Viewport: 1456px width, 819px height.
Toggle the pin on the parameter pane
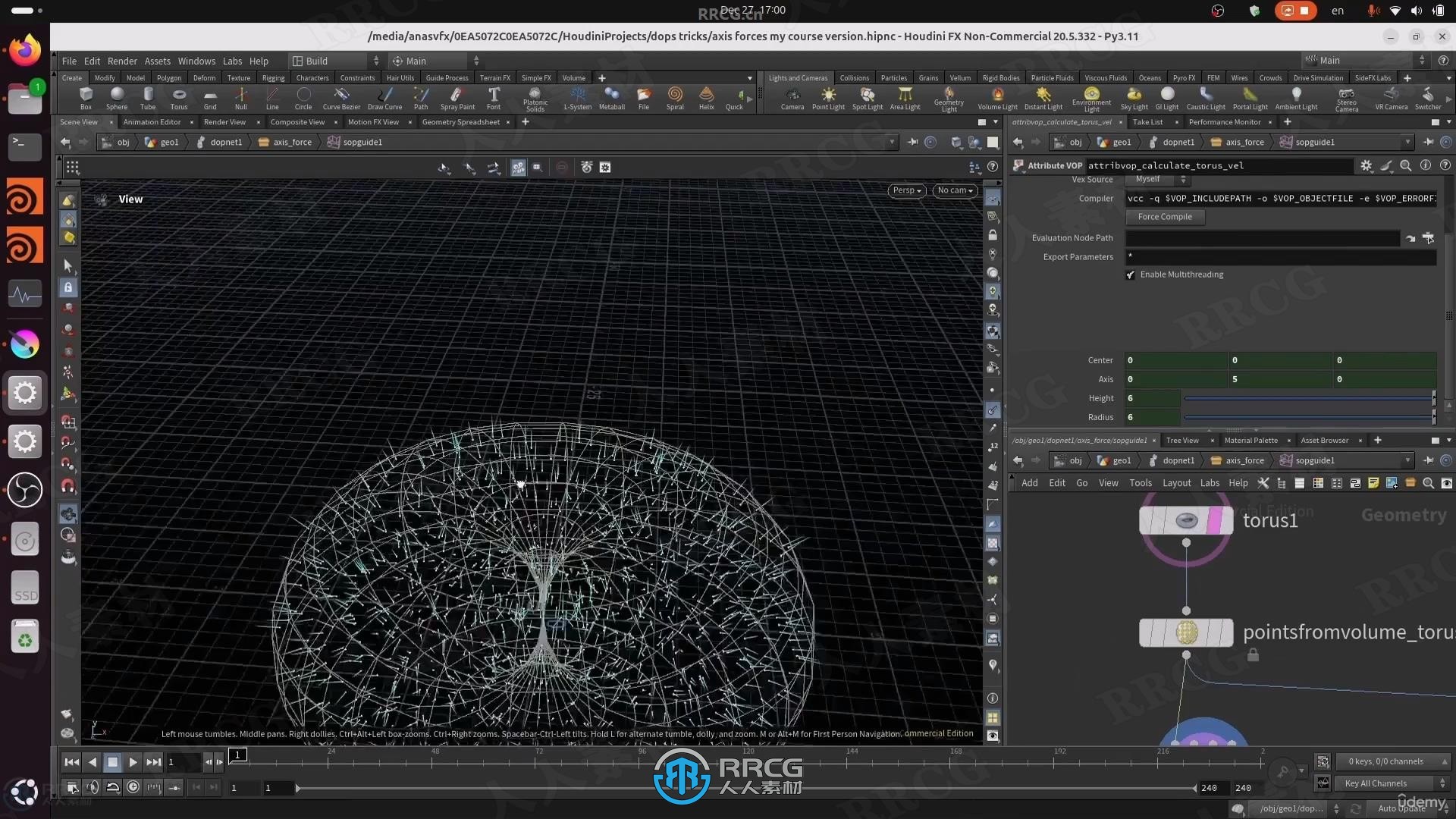[x=1429, y=142]
